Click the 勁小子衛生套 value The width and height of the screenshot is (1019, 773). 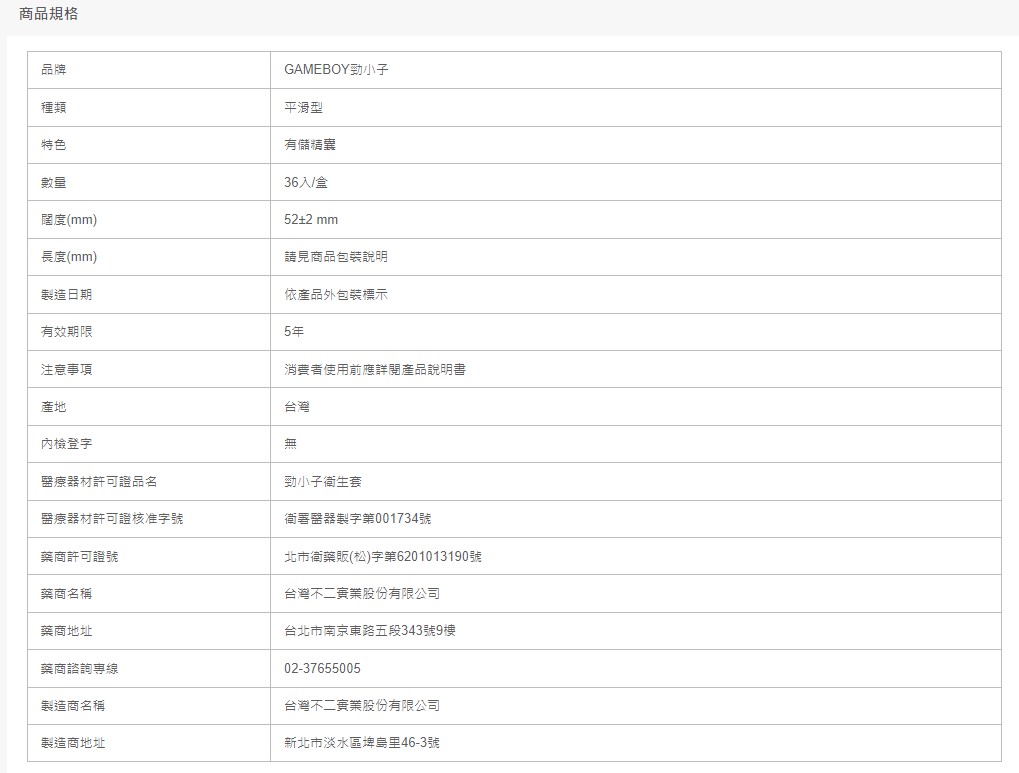pos(323,481)
